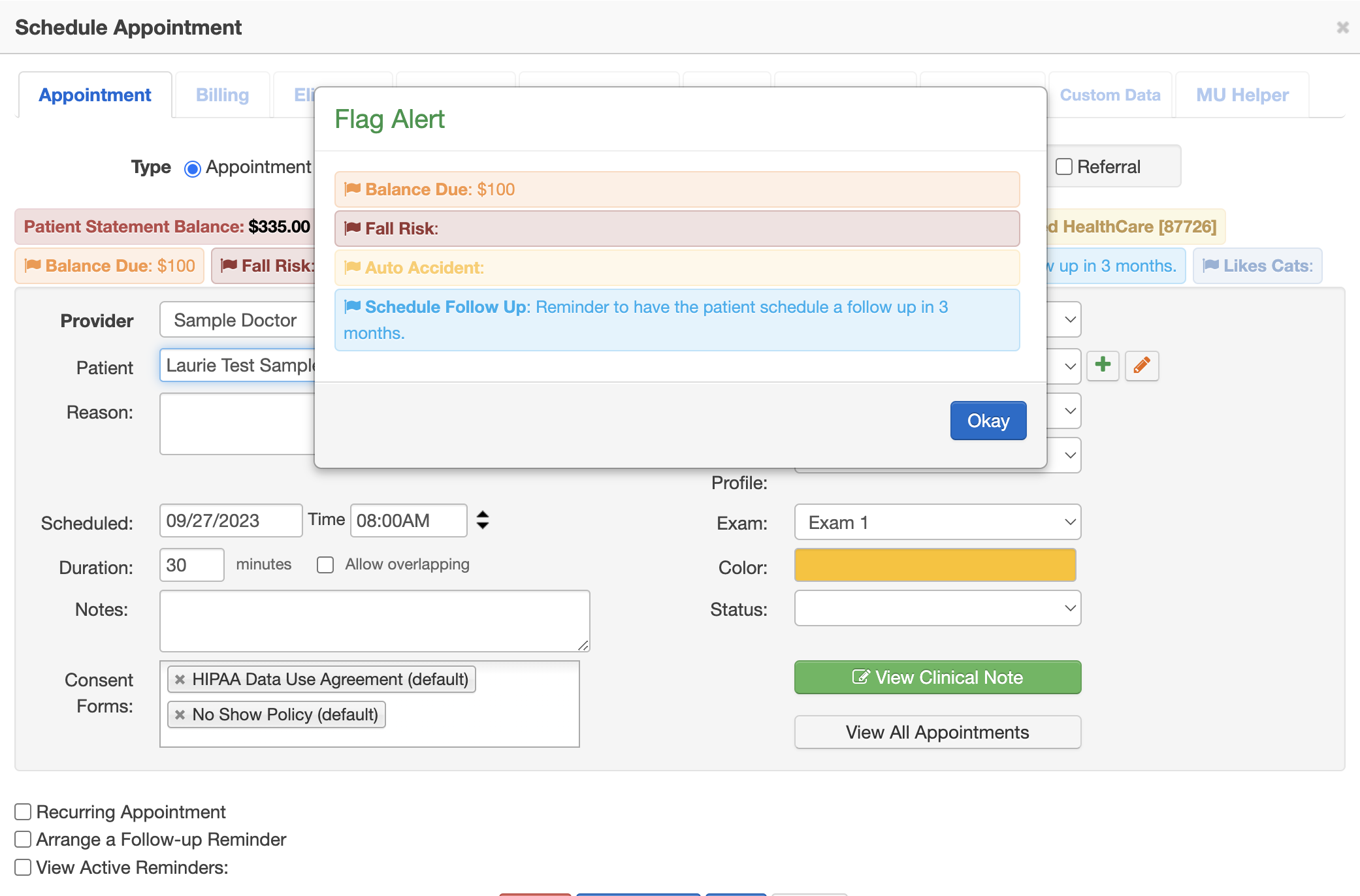Click the flag icon on Schedule Follow Up alert

[353, 306]
